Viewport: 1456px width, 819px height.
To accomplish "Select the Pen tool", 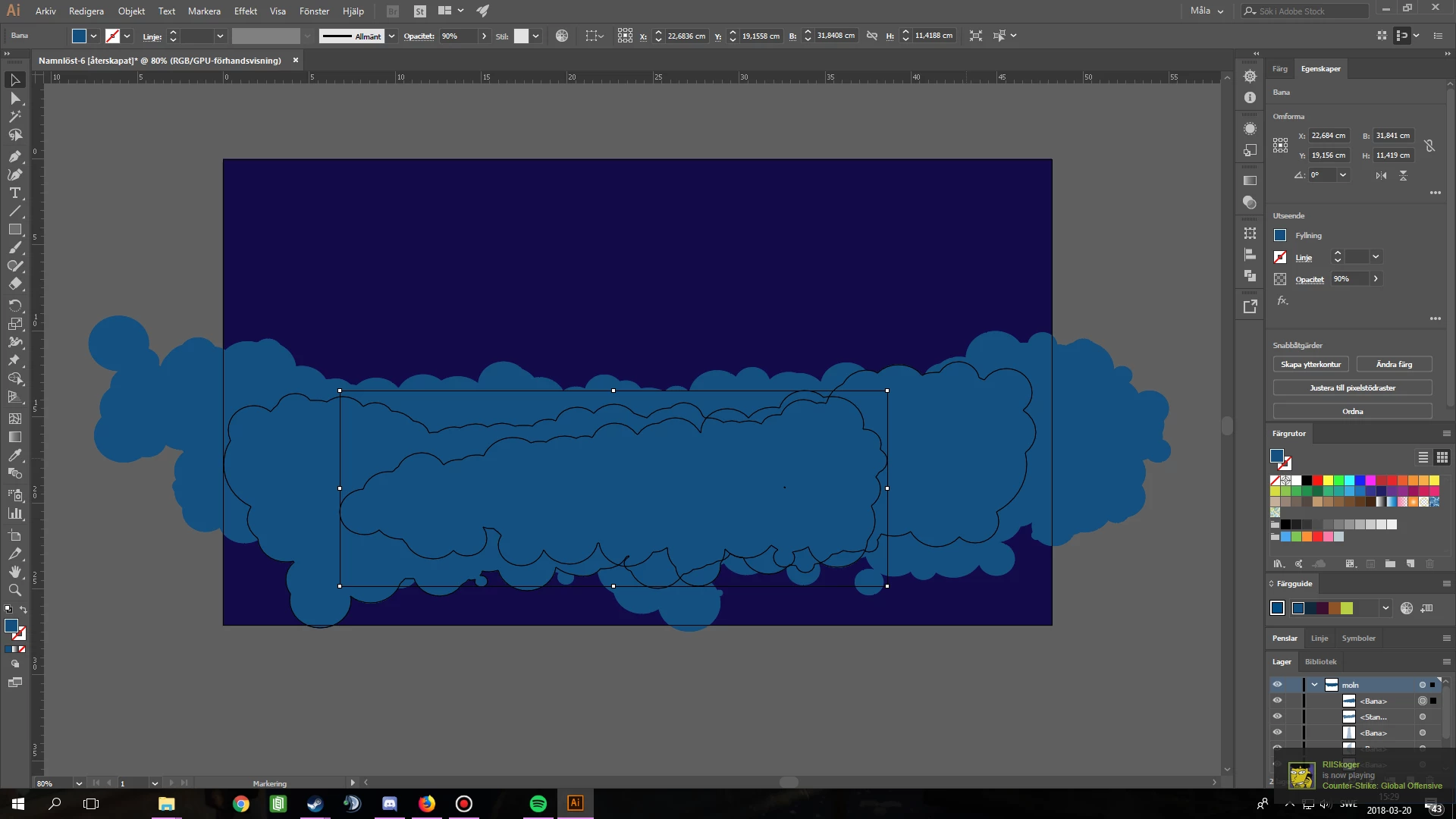I will pos(14,156).
